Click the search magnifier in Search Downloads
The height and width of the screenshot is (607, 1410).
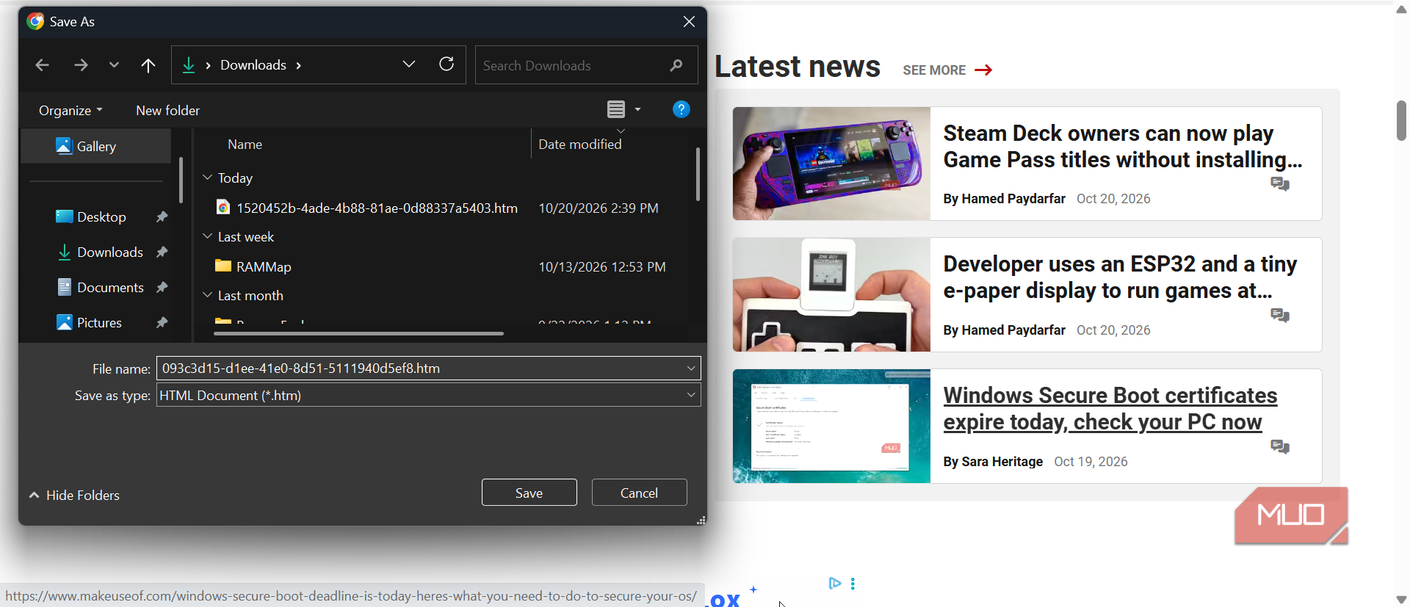click(x=677, y=65)
